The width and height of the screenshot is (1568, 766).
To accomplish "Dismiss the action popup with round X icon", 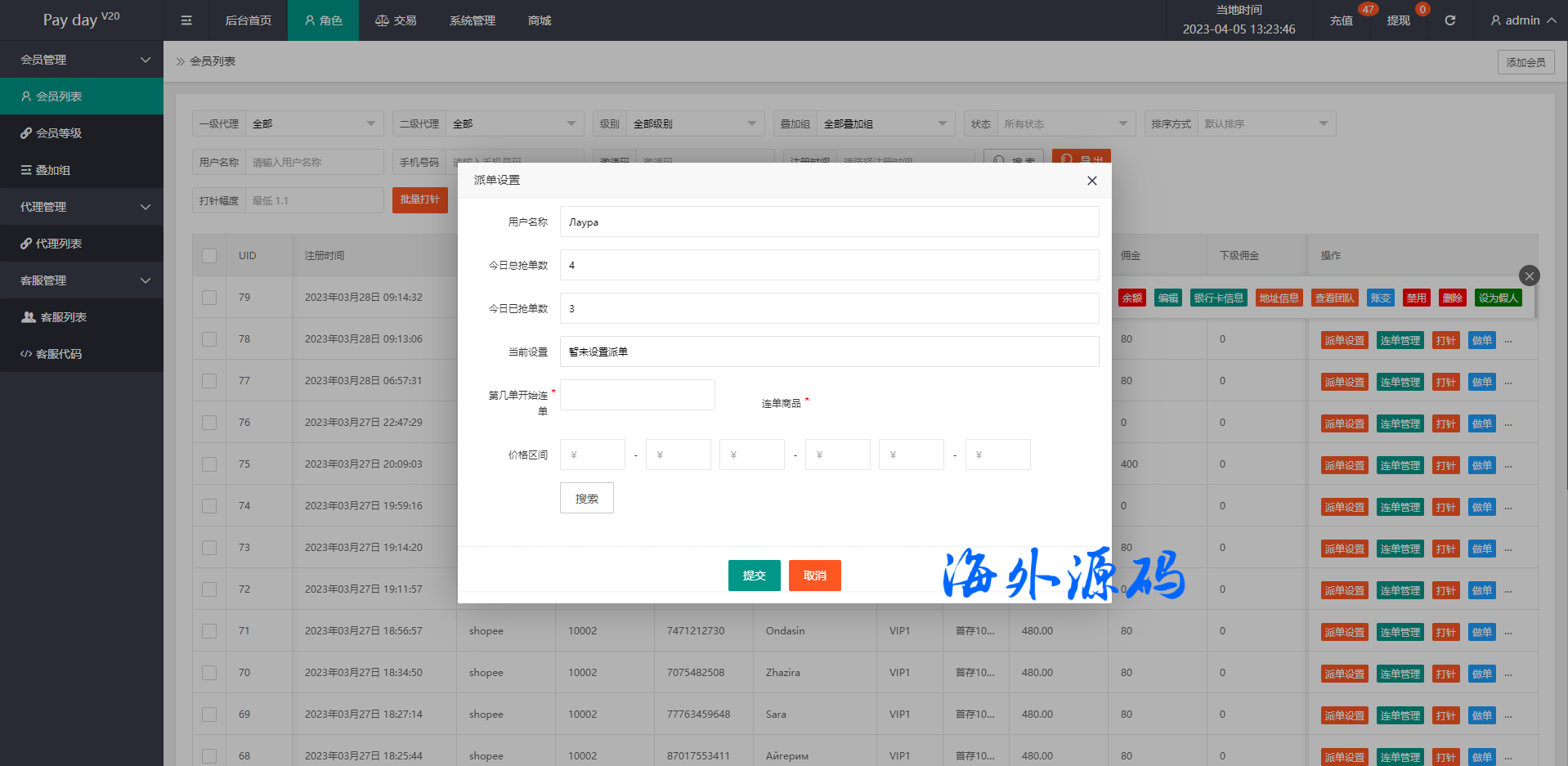I will click(x=1529, y=275).
